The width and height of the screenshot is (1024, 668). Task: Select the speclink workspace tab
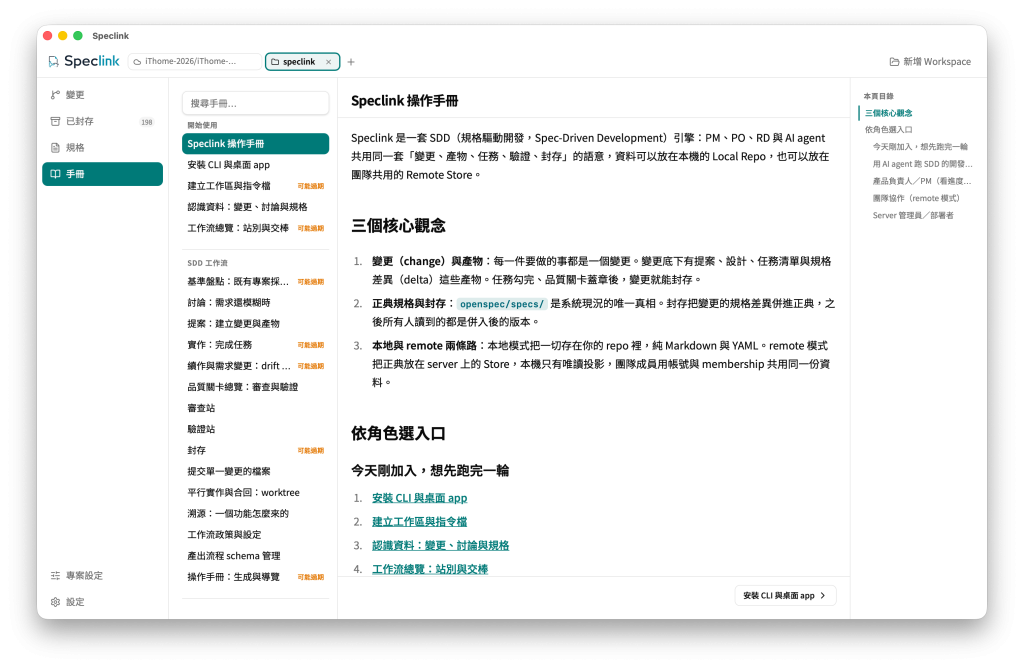[x=302, y=61]
